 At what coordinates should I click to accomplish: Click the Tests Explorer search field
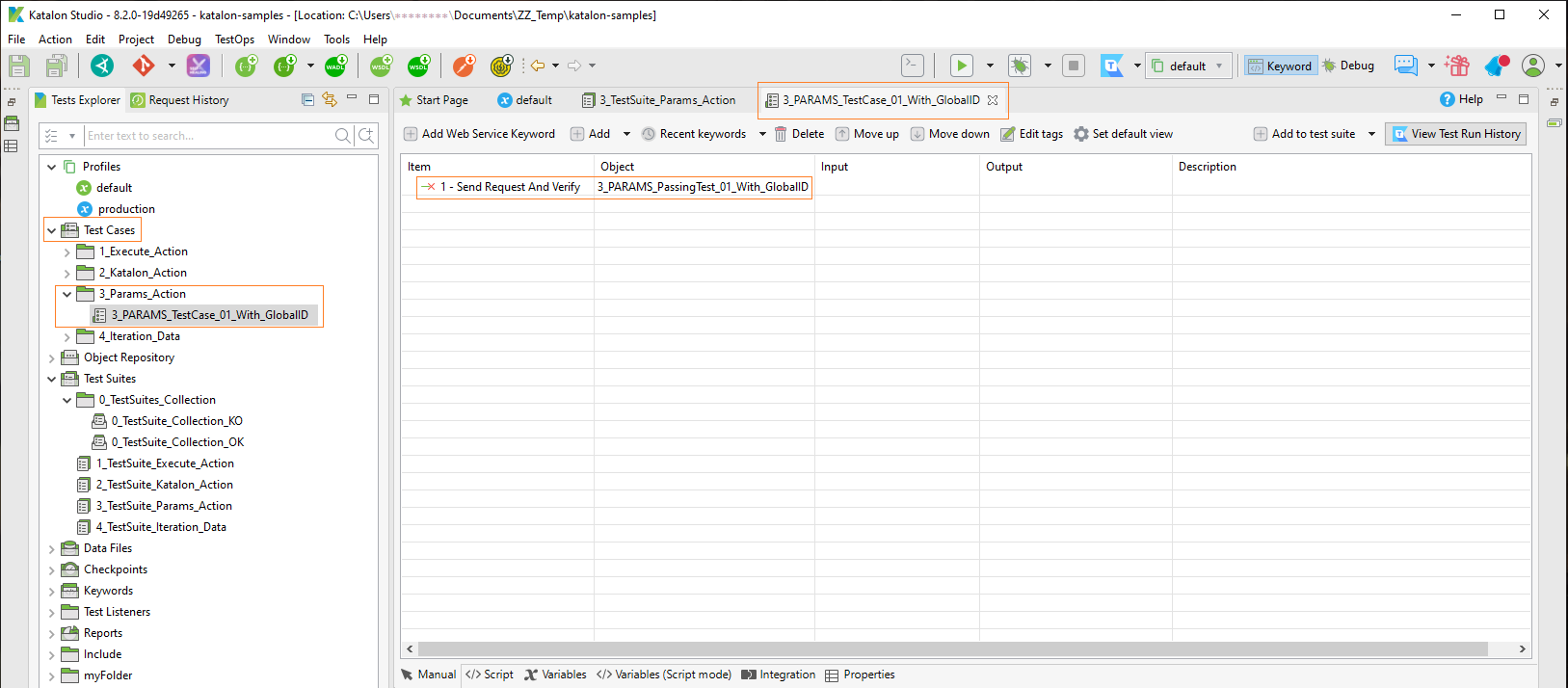[x=207, y=136]
